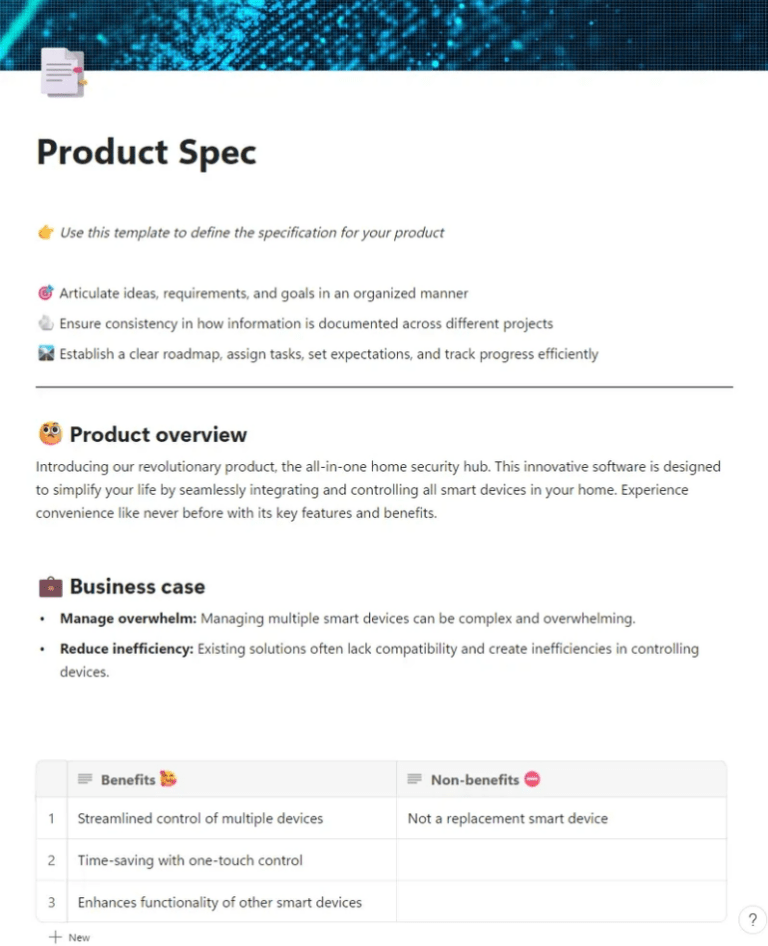The image size is (768, 946).
Task: Open help via the question mark icon
Action: 752,919
